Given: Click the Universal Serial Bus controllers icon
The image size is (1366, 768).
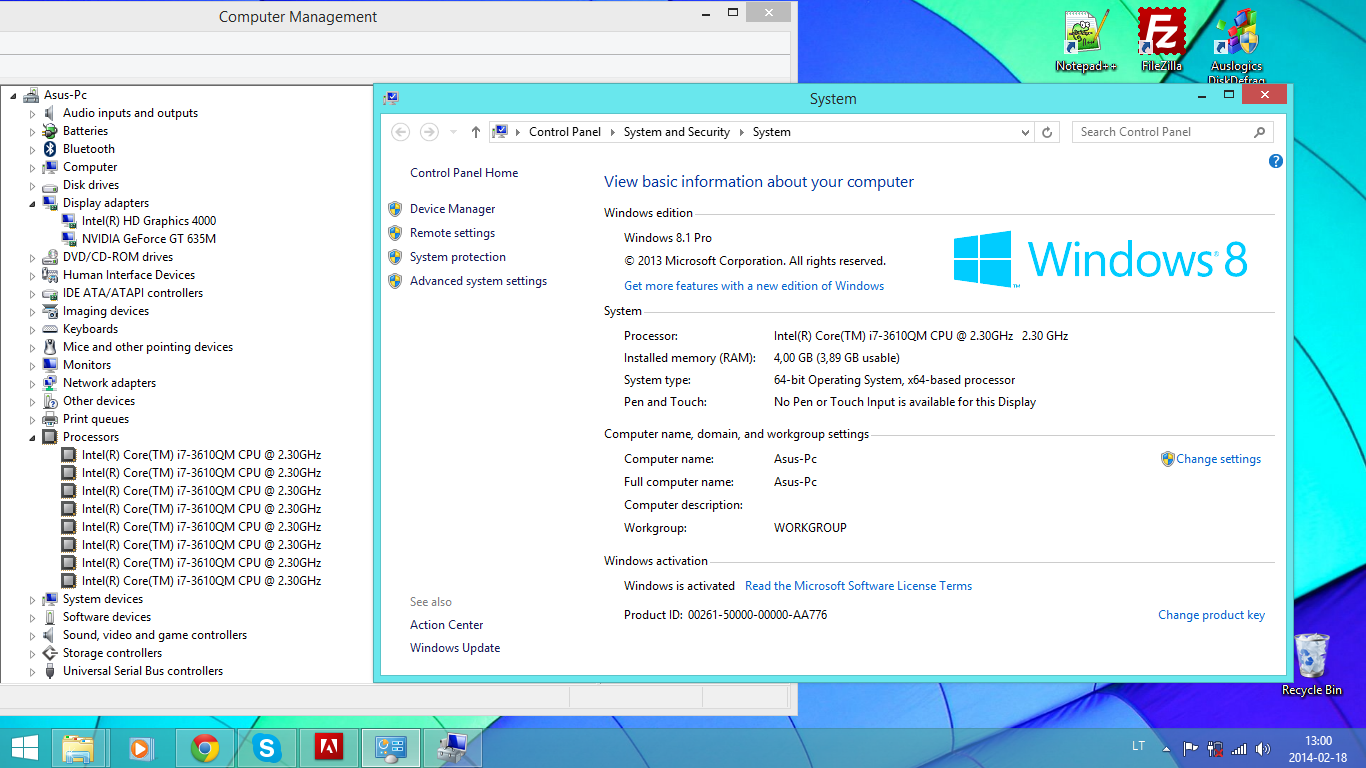Looking at the screenshot, I should click(x=50, y=671).
